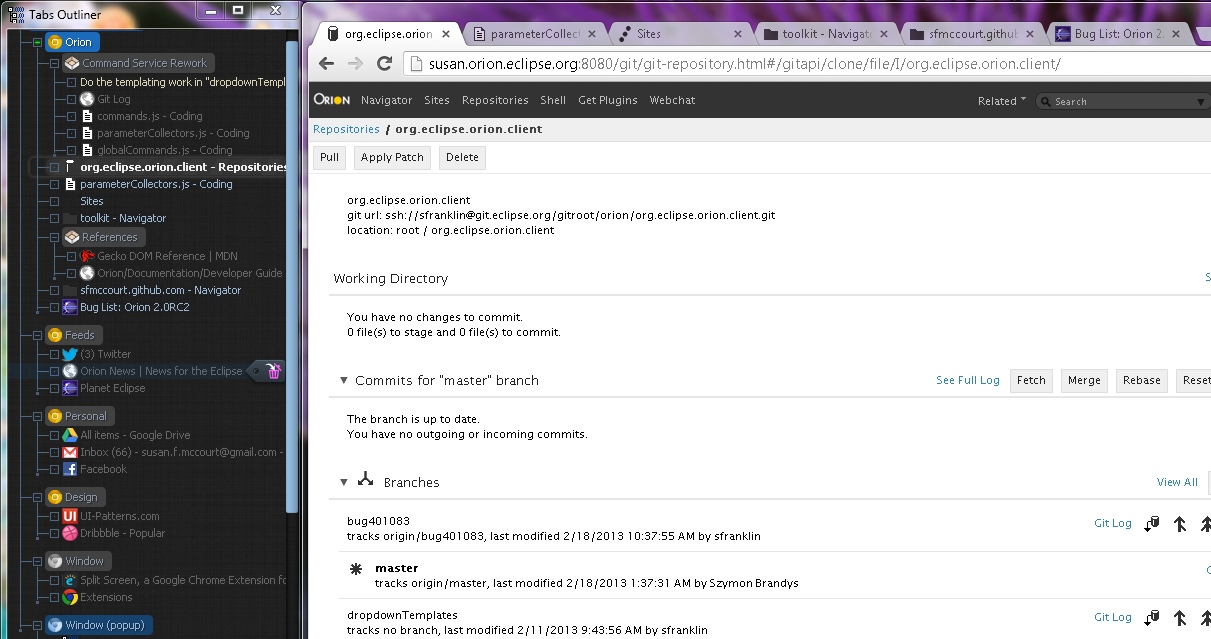Click the Delete repository button
The height and width of the screenshot is (639, 1211).
(x=462, y=157)
